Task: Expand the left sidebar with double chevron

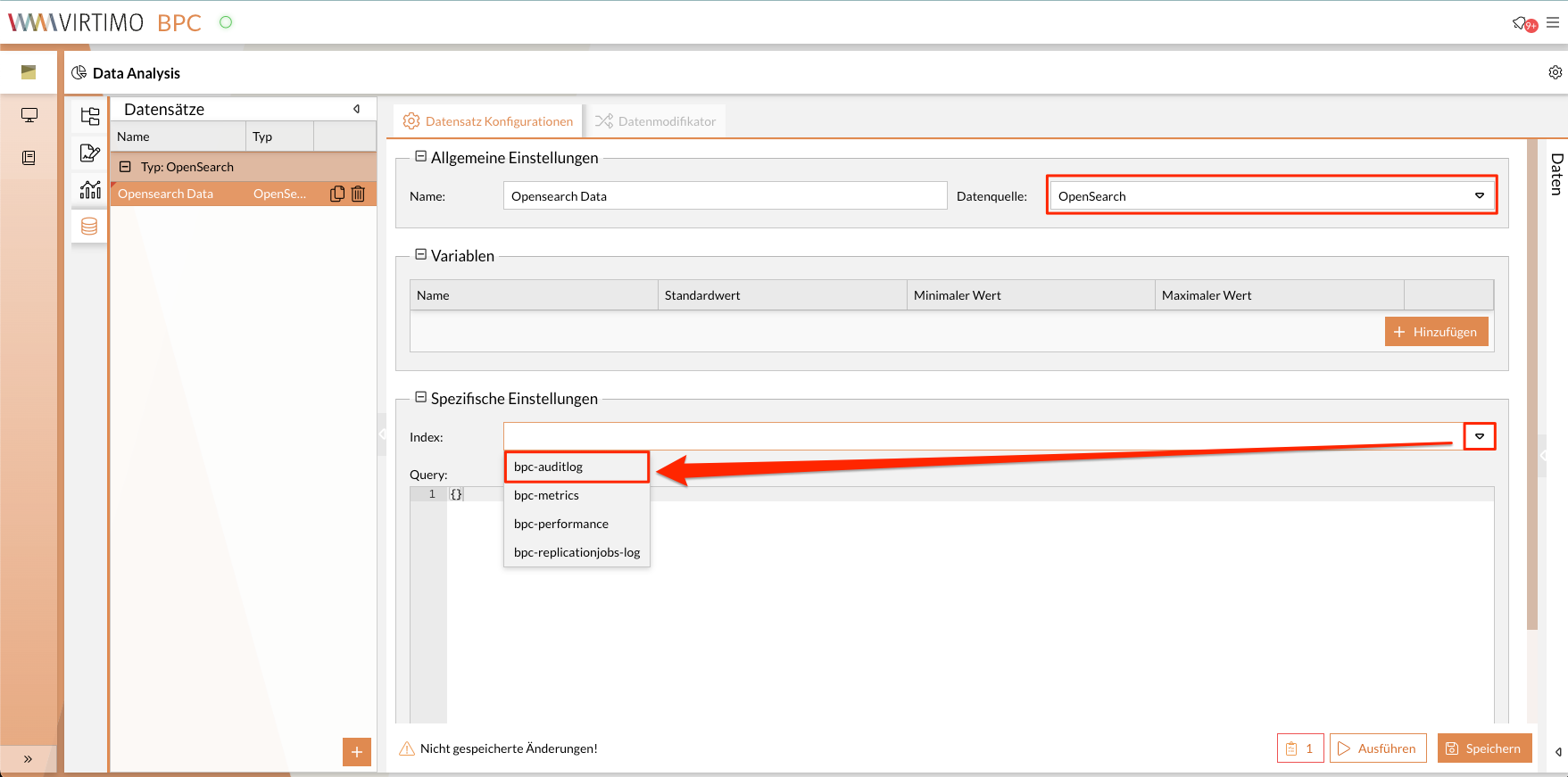Action: click(28, 759)
